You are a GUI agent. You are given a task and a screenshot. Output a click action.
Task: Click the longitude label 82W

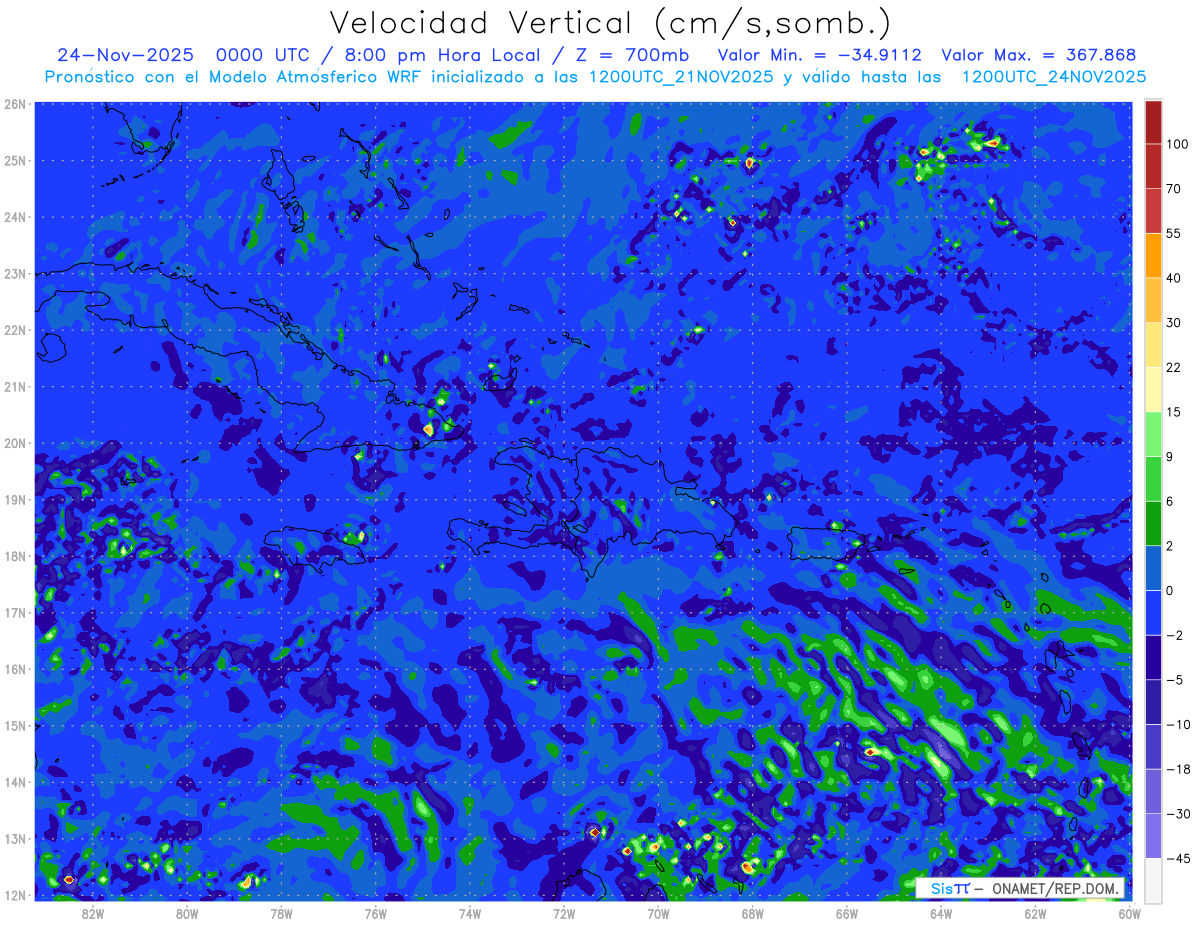92,913
